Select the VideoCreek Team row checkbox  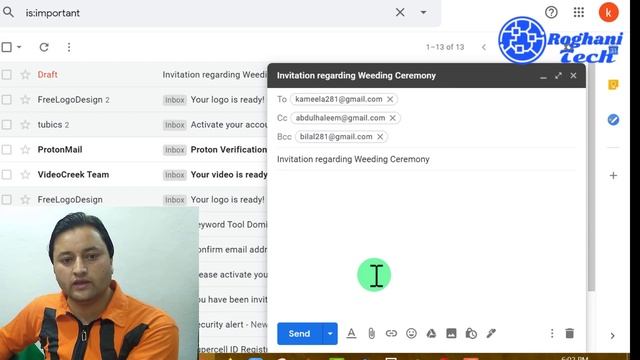[7, 175]
